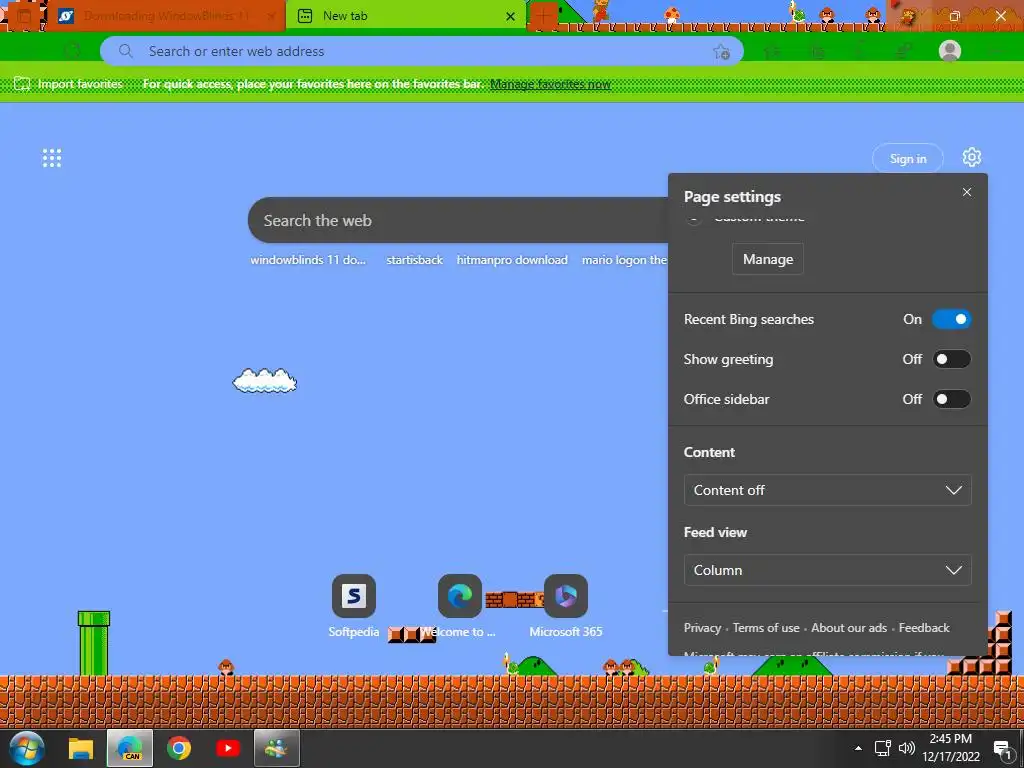Select the New tab tab
The height and width of the screenshot is (768, 1024).
(405, 16)
